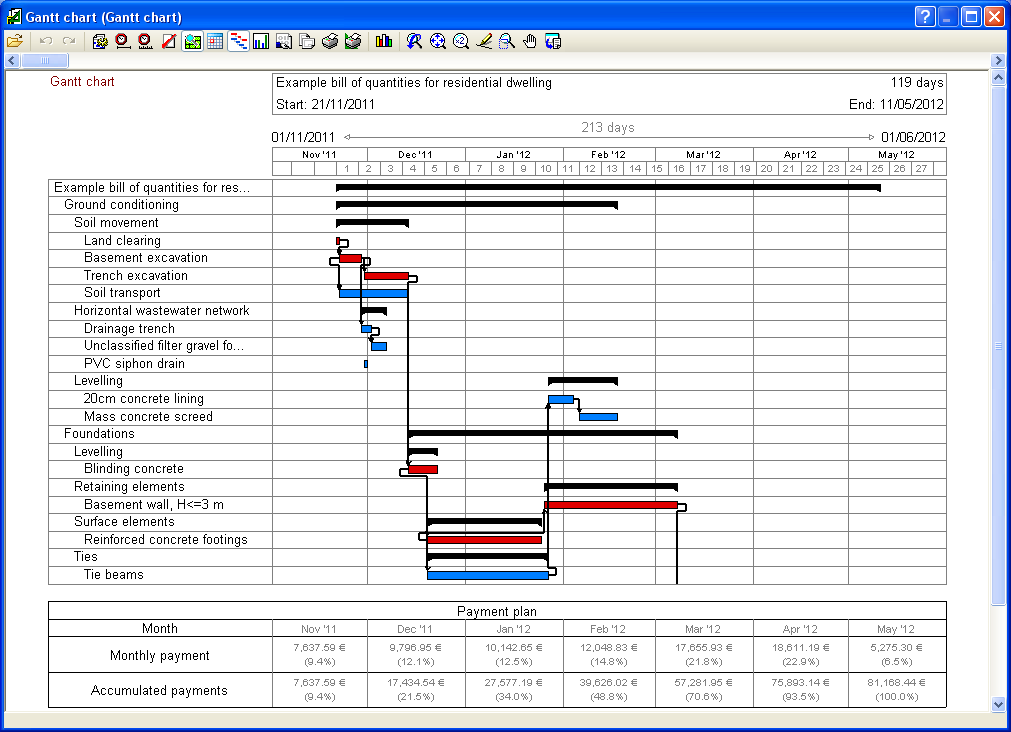Click blue bar for Tie beams

point(488,575)
